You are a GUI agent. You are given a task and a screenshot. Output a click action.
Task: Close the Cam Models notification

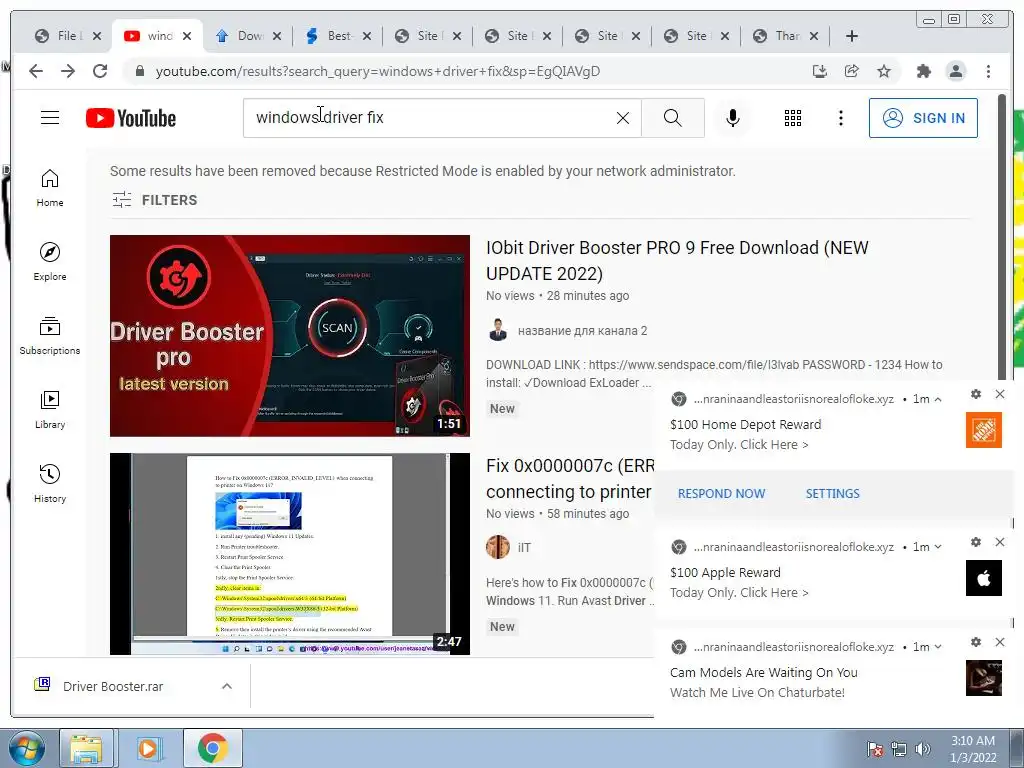pos(1000,642)
